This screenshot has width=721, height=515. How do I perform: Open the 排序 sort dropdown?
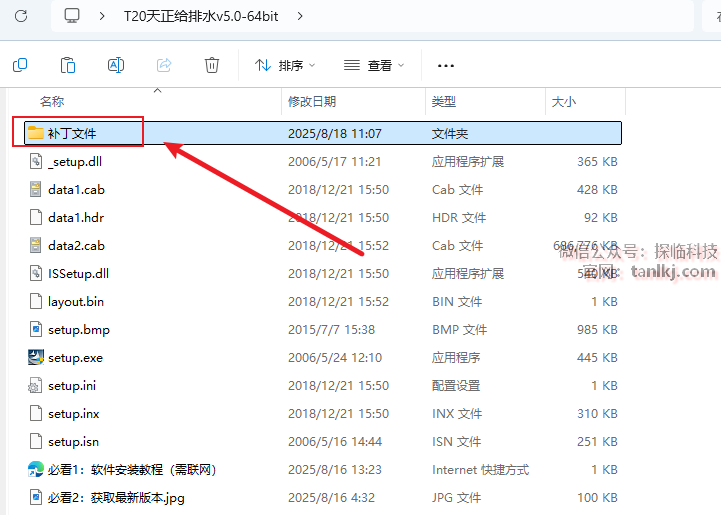285,65
